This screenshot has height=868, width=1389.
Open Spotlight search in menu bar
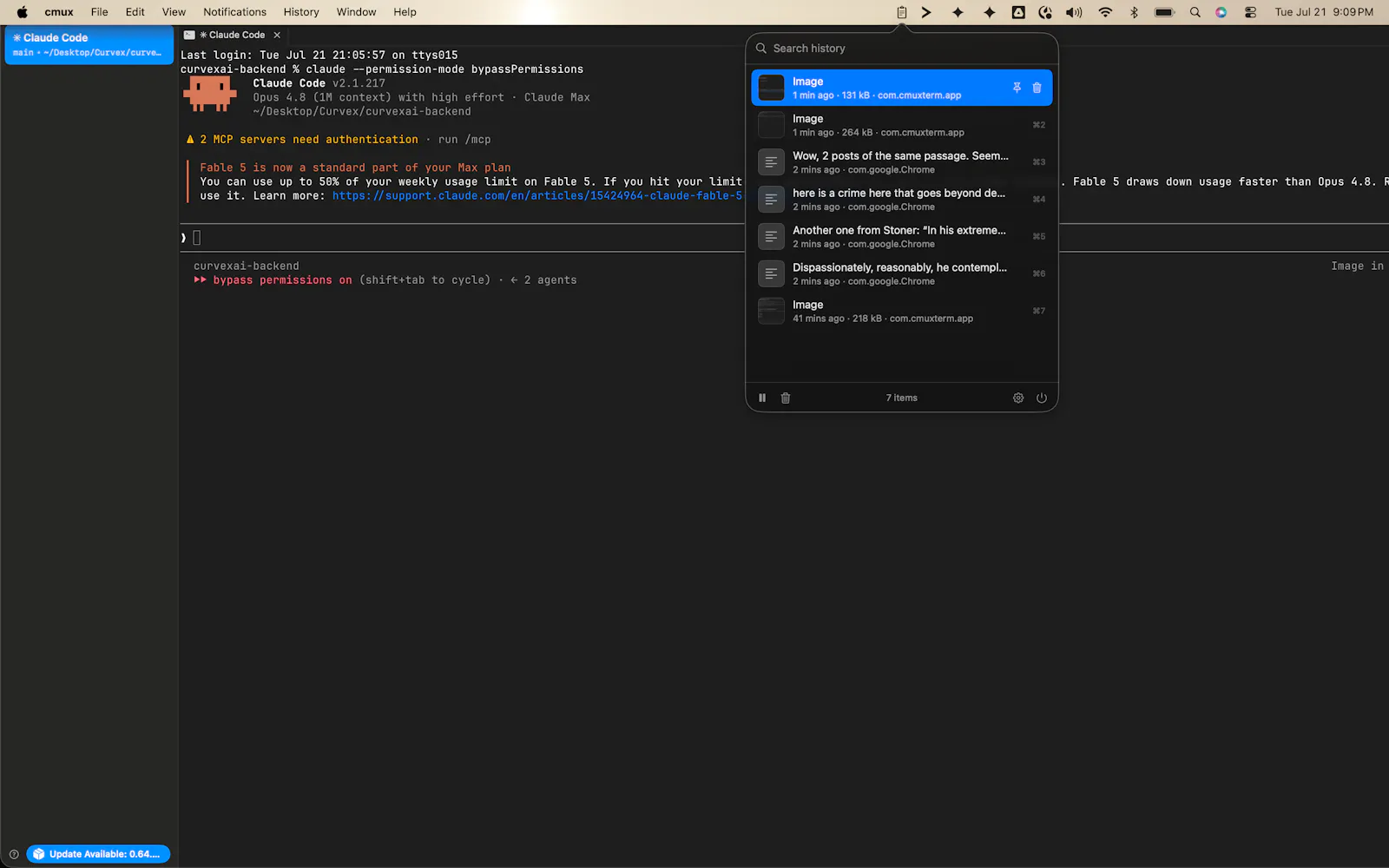pyautogui.click(x=1195, y=12)
